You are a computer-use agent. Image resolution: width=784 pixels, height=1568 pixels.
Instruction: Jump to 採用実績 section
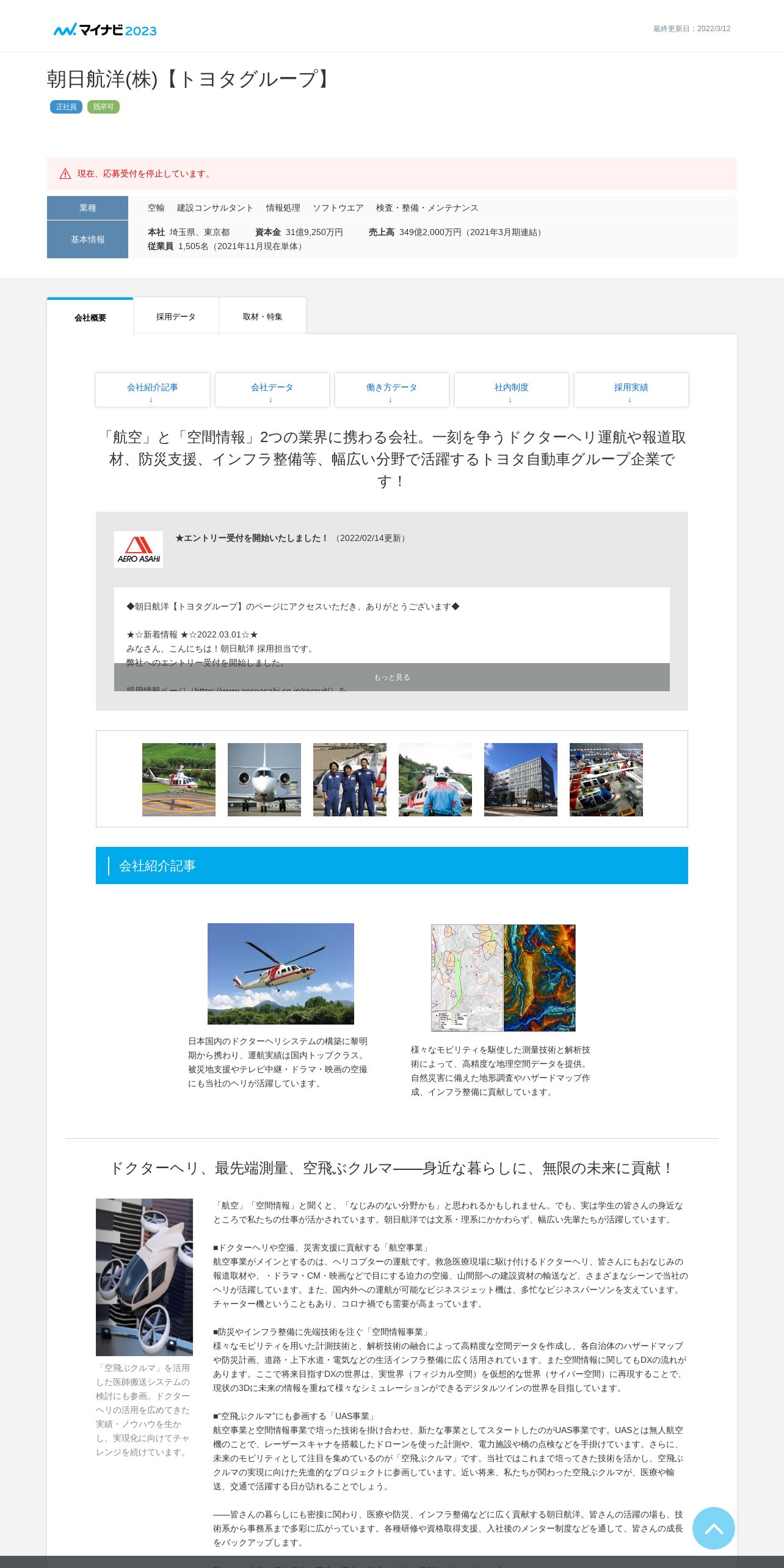[x=631, y=390]
